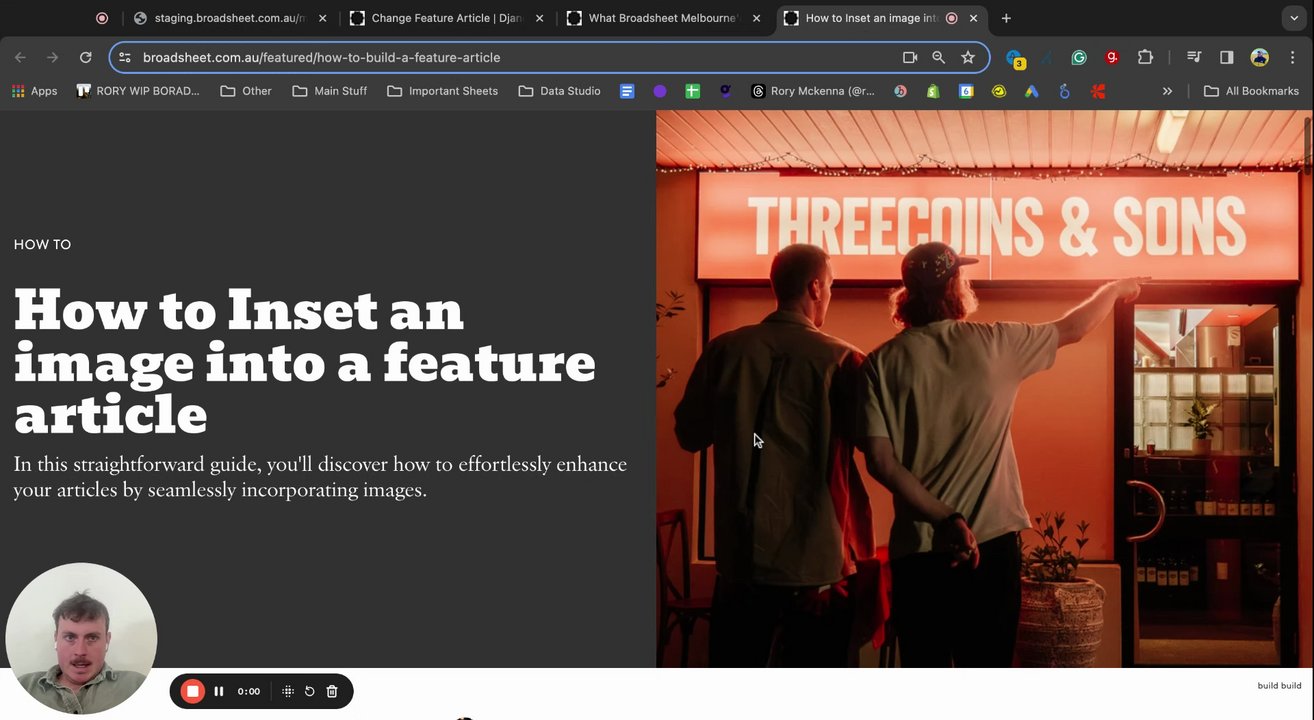Show hidden bookmarks with double chevron
The width and height of the screenshot is (1314, 720).
[x=1167, y=91]
